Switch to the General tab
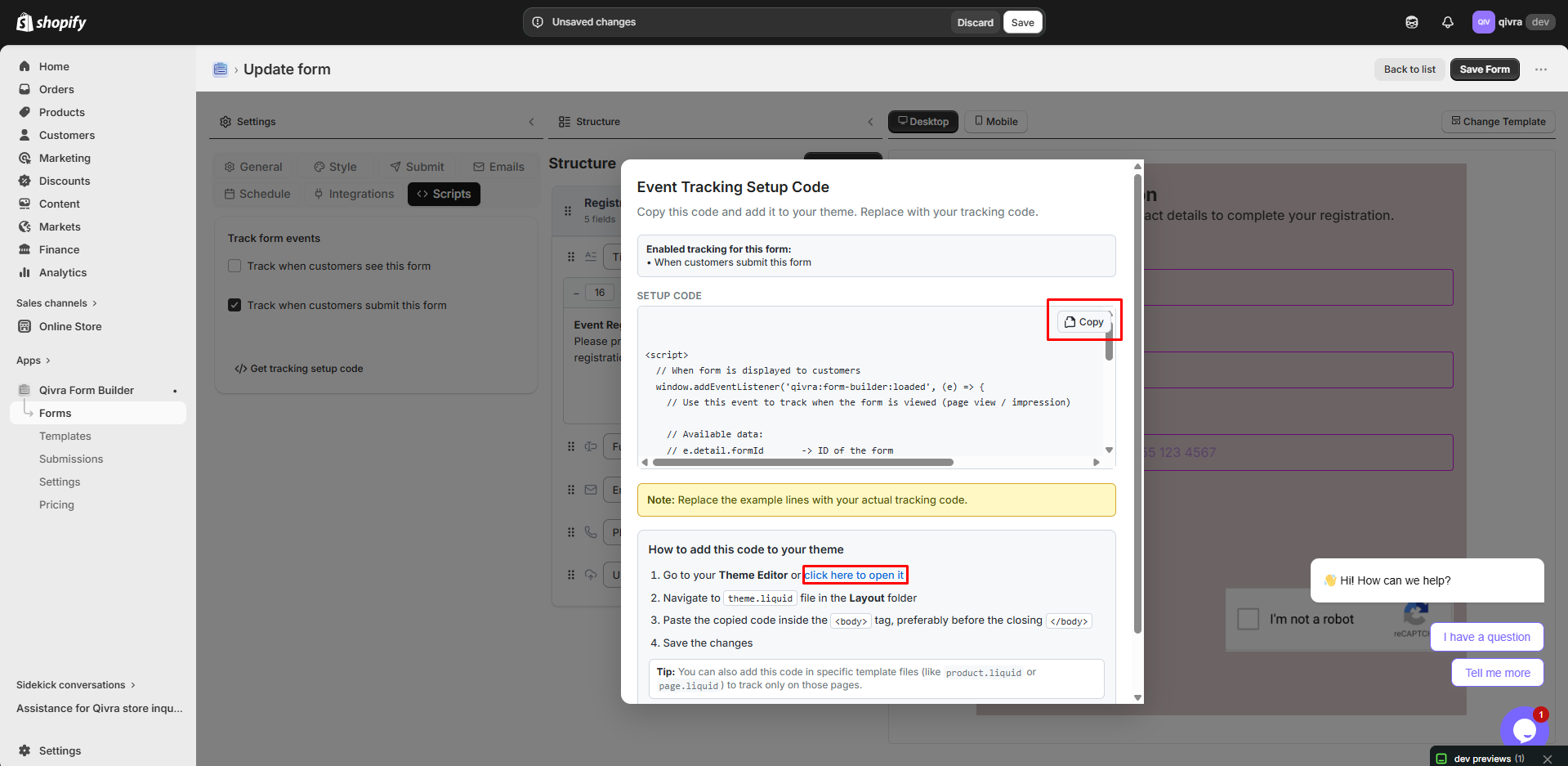Image resolution: width=1568 pixels, height=766 pixels. pyautogui.click(x=253, y=167)
